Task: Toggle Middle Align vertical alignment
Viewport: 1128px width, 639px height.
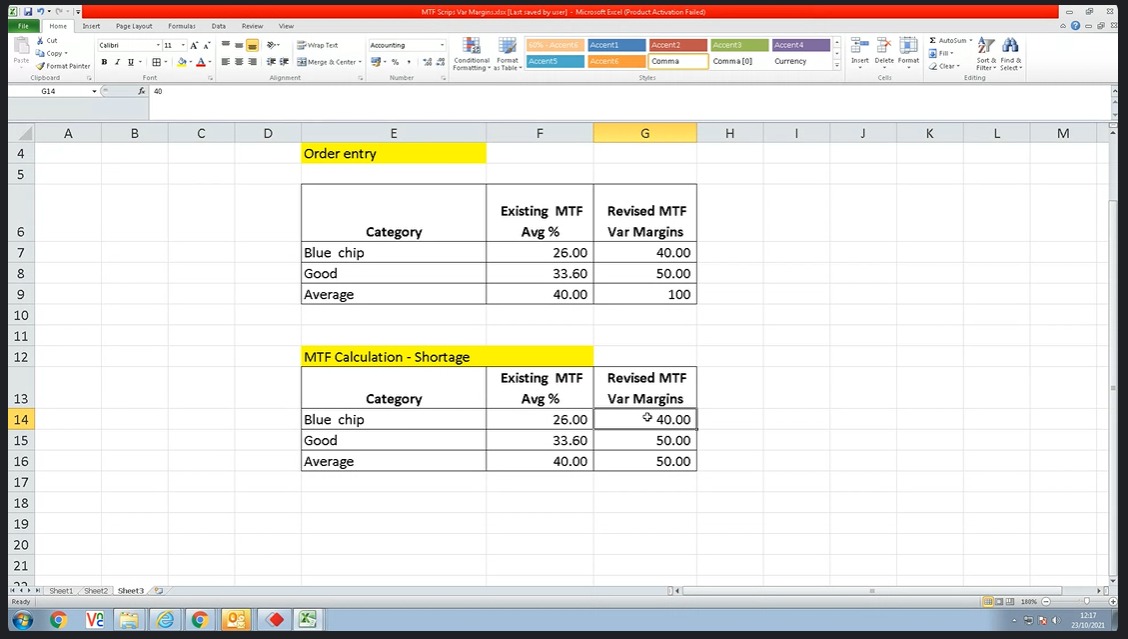Action: 239,45
